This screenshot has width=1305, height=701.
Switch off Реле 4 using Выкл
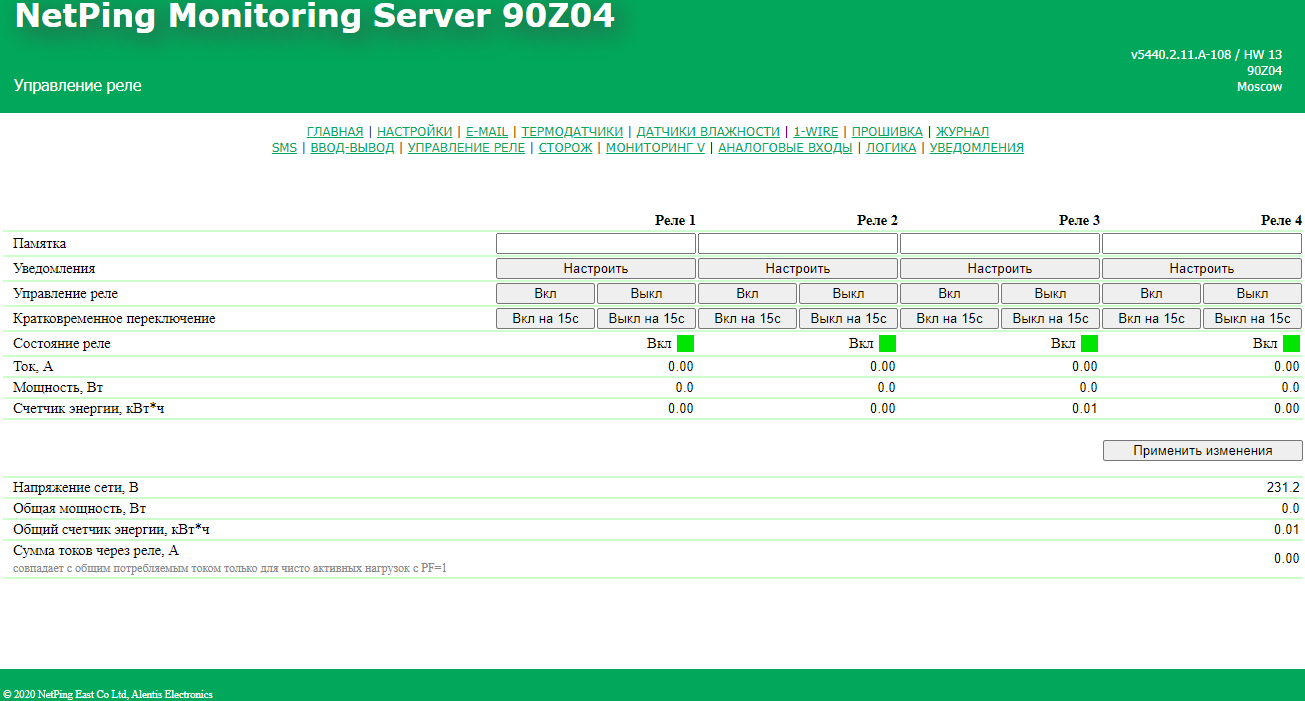point(1252,294)
